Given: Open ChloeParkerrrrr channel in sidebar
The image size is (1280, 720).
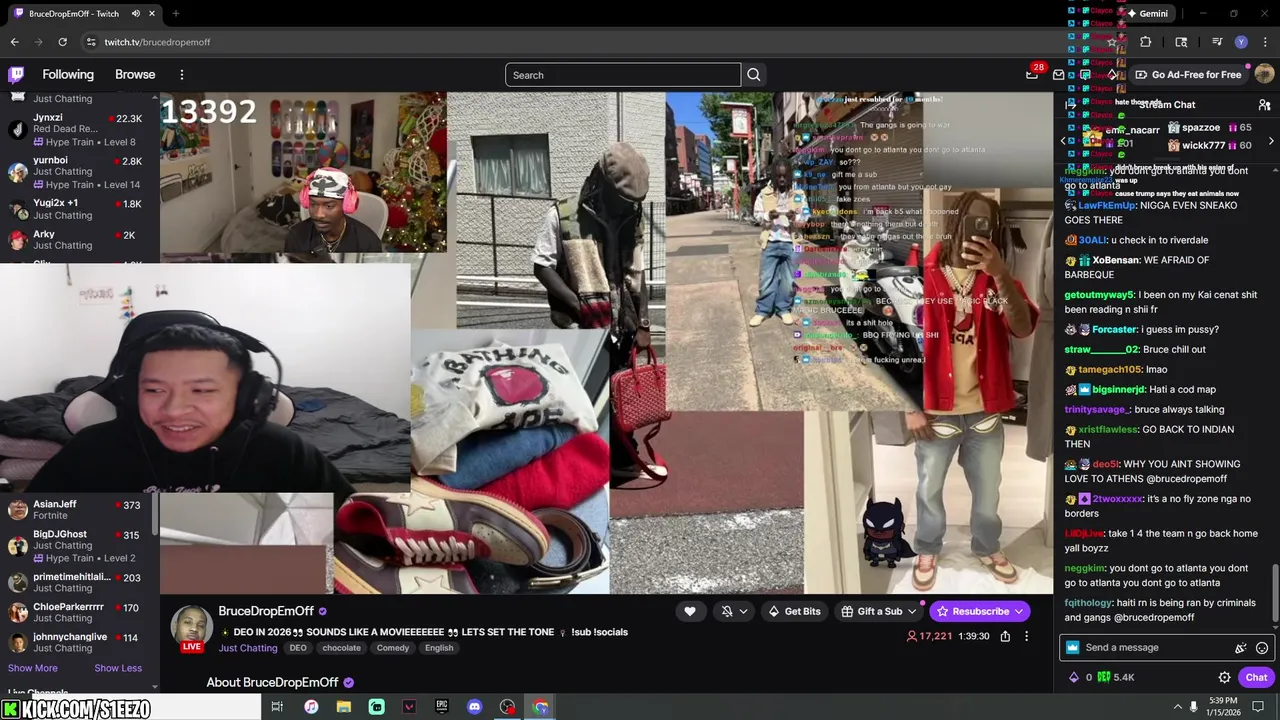Looking at the screenshot, I should tap(80, 612).
